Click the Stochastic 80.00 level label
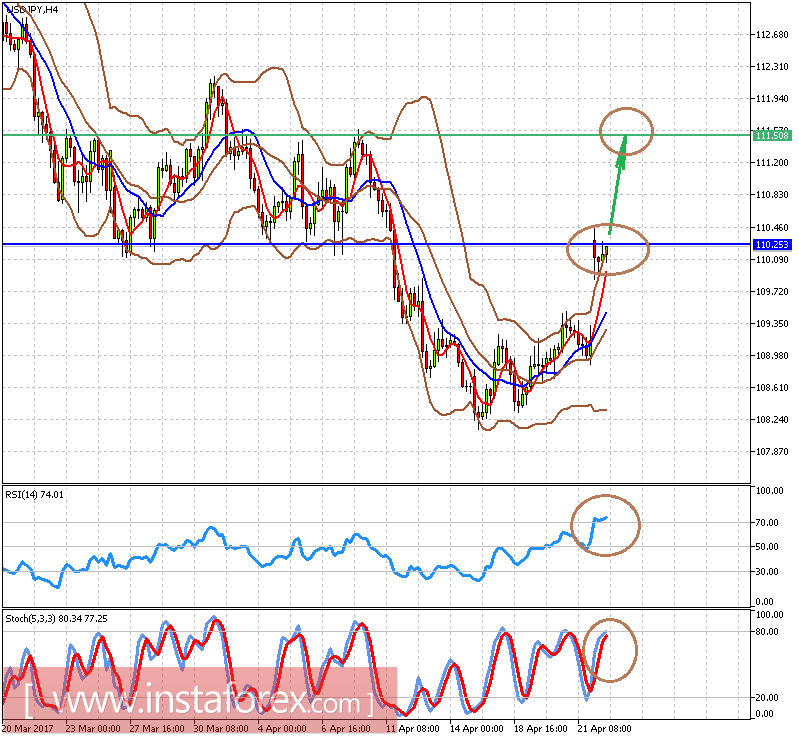 click(768, 632)
